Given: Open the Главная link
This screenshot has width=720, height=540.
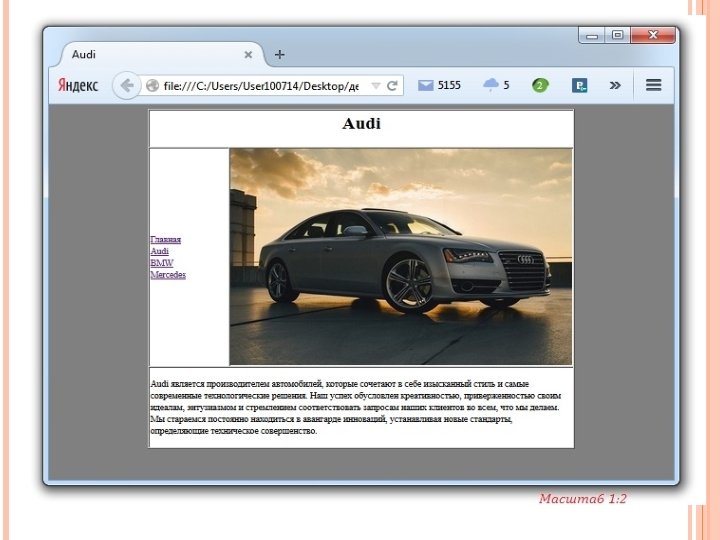Looking at the screenshot, I should pos(166,240).
